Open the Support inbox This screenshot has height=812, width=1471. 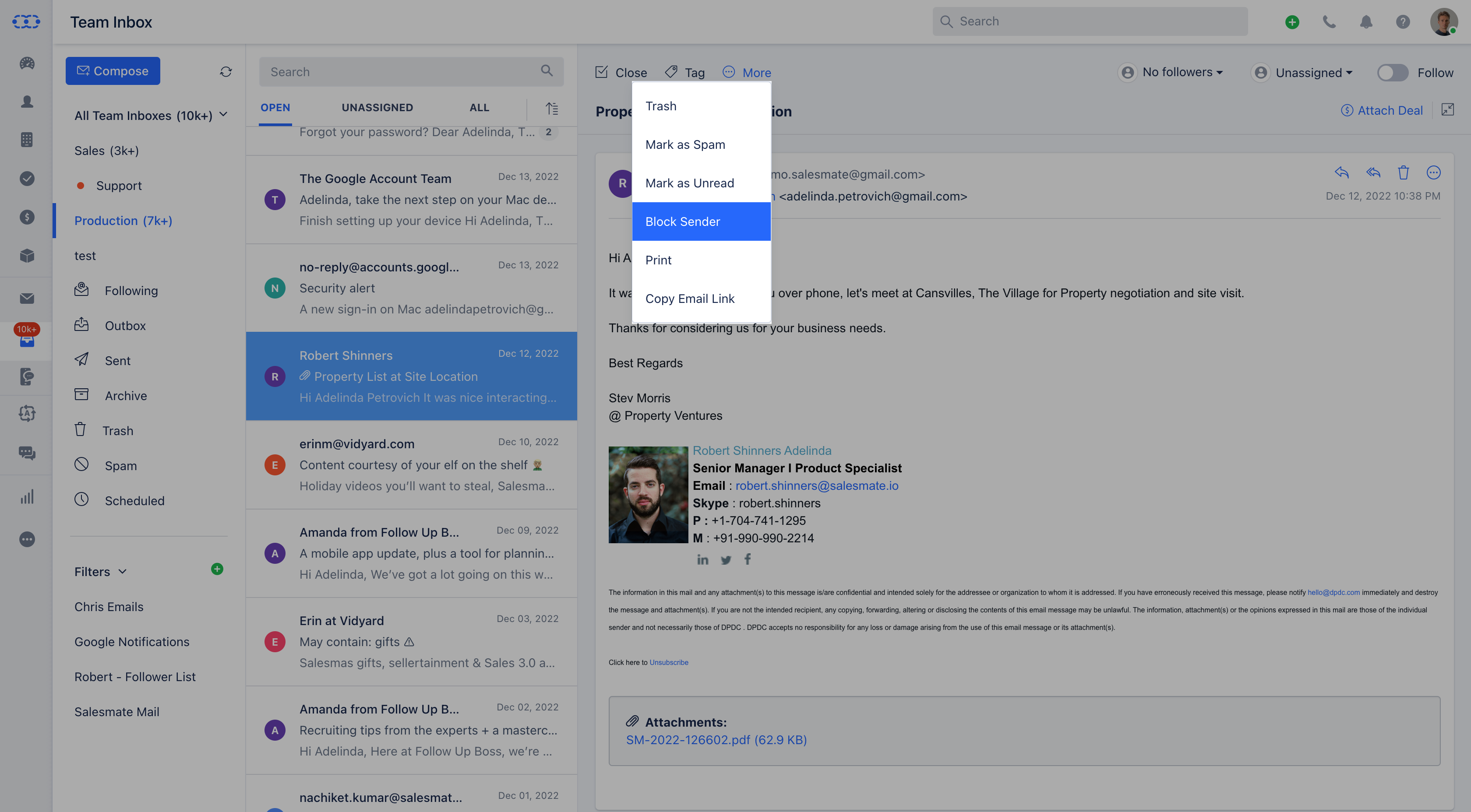(119, 186)
